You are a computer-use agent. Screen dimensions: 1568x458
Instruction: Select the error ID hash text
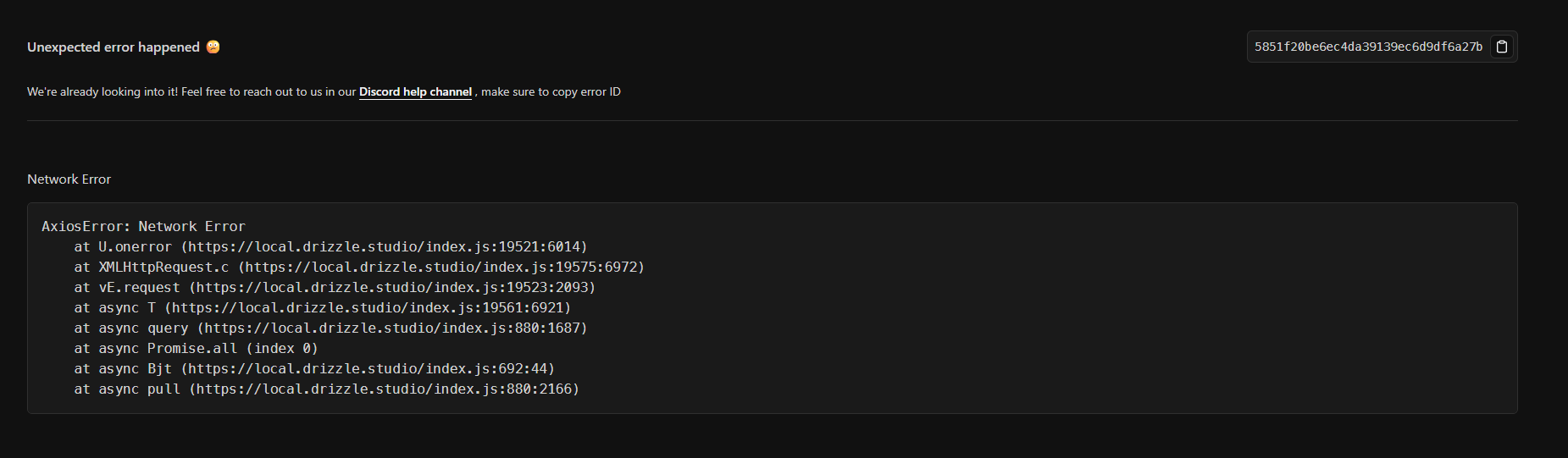pyautogui.click(x=1368, y=47)
